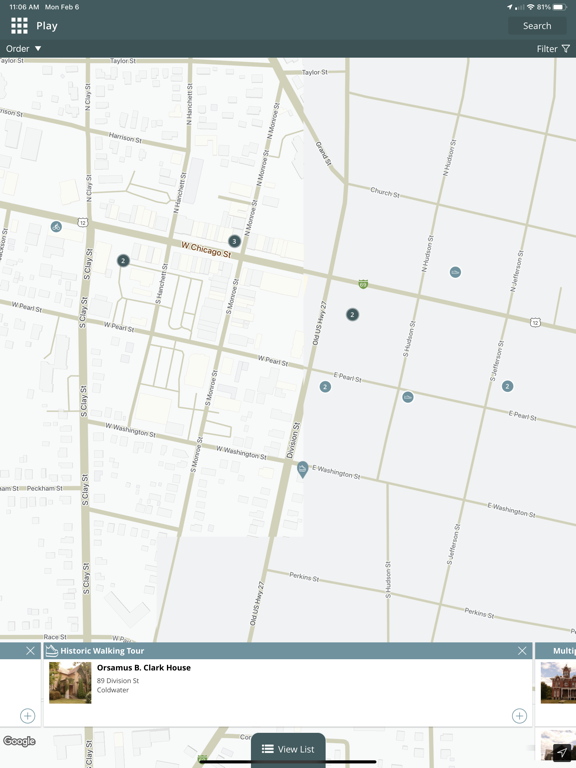
Task: Close the previous card on the left
Action: [30, 650]
